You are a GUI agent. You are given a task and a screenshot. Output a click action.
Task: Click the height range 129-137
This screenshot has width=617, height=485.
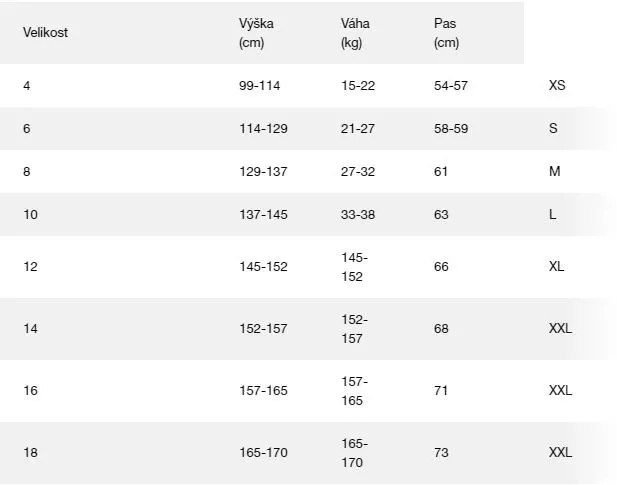pyautogui.click(x=263, y=172)
